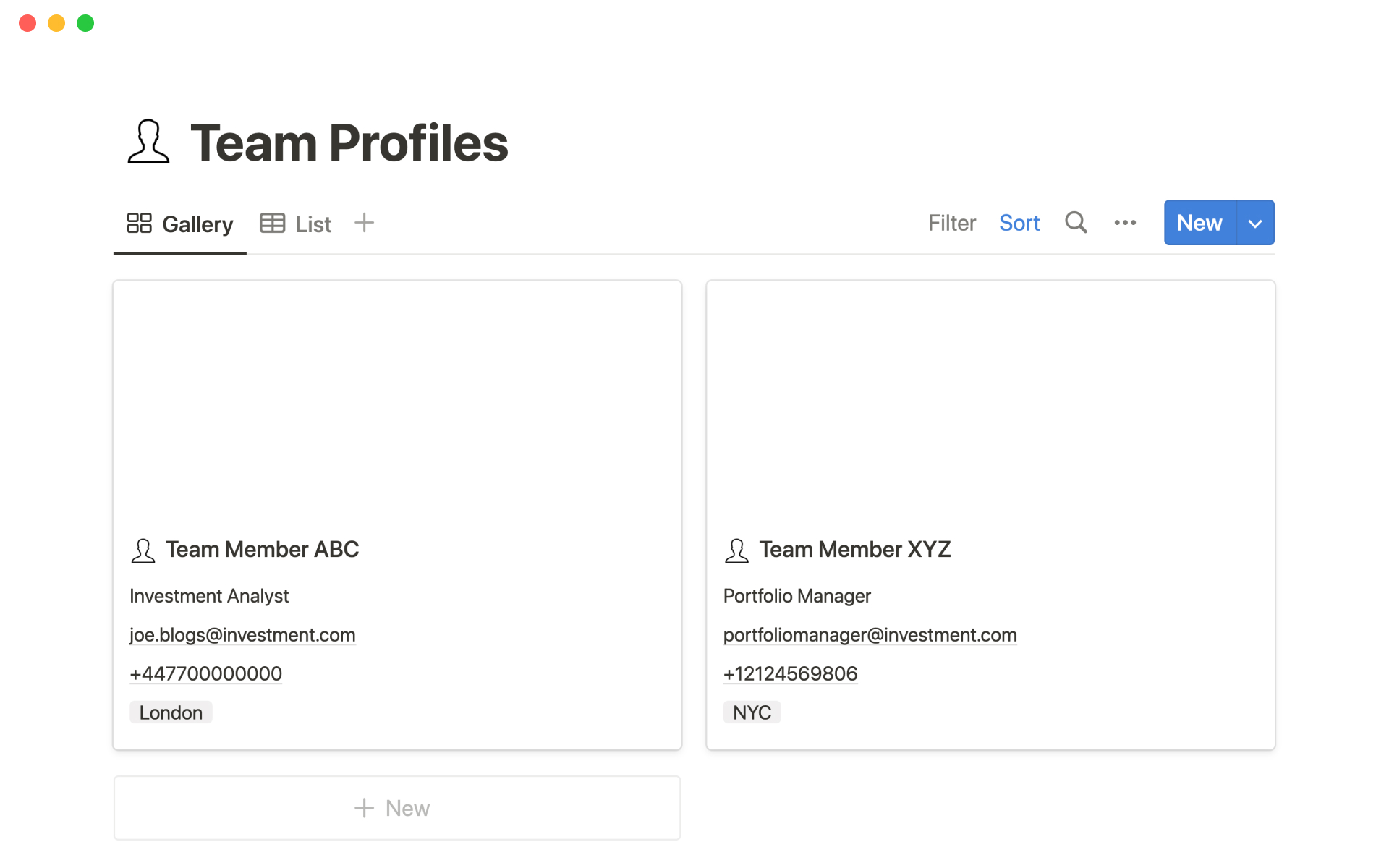This screenshot has height=868, width=1389.
Task: Click the London location tag
Action: click(x=171, y=712)
